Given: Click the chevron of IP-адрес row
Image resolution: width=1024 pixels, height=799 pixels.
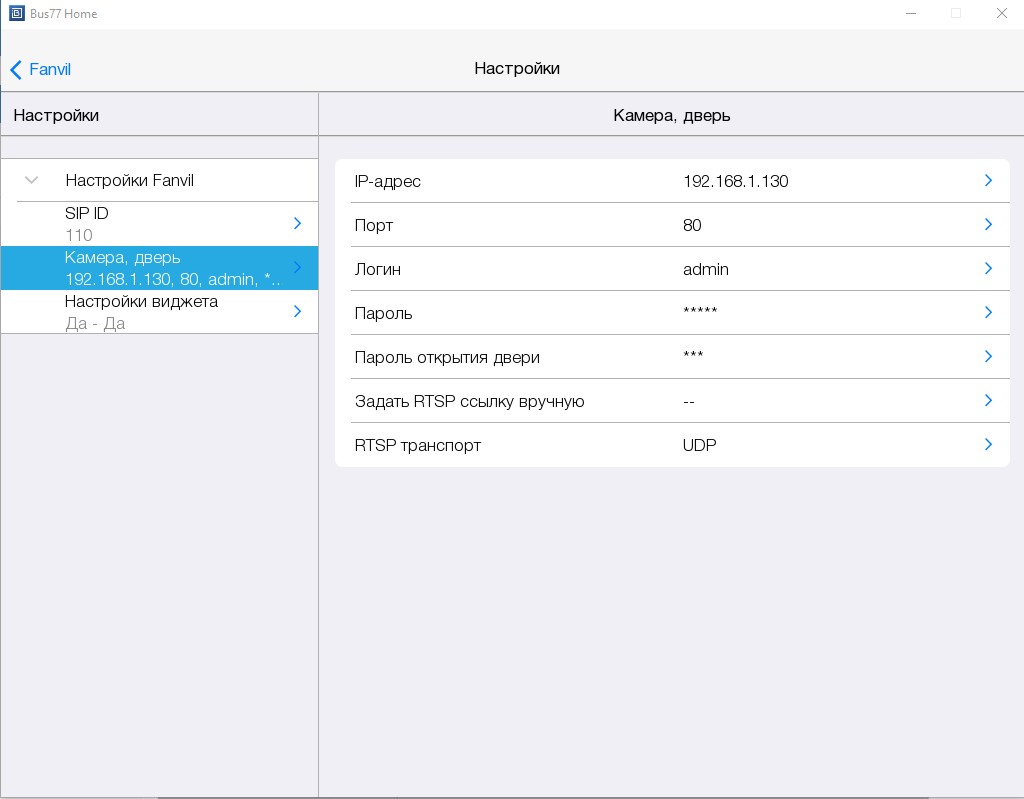Looking at the screenshot, I should point(988,181).
